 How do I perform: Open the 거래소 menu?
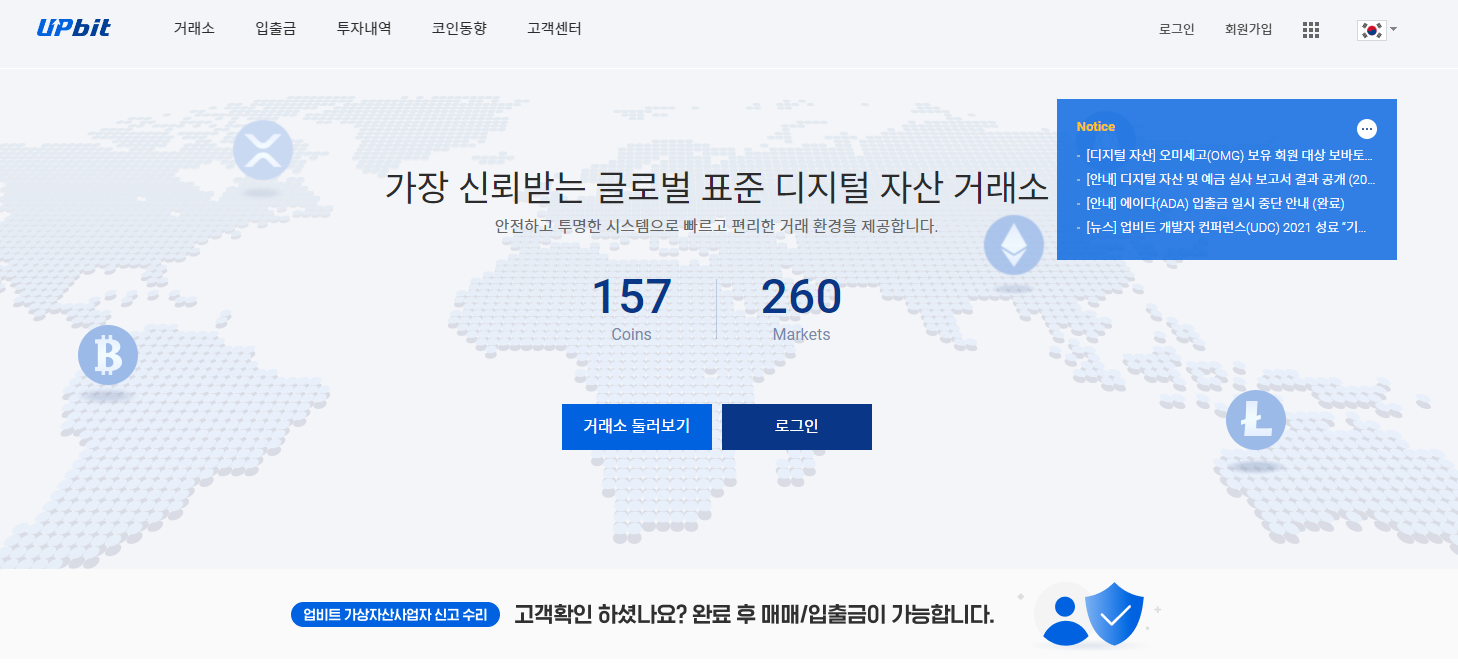point(194,29)
